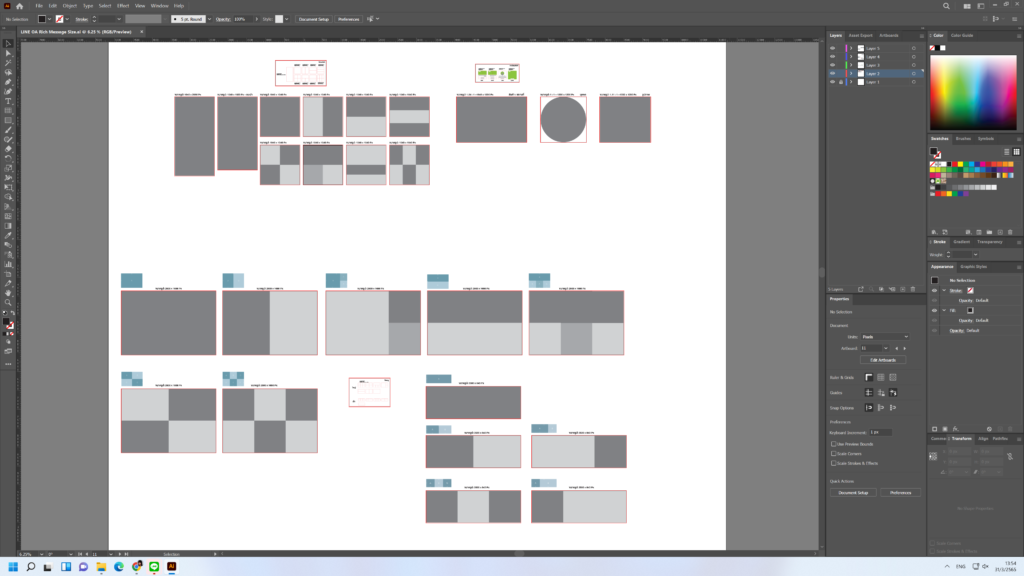Switch to the Brushes tab

coord(961,138)
